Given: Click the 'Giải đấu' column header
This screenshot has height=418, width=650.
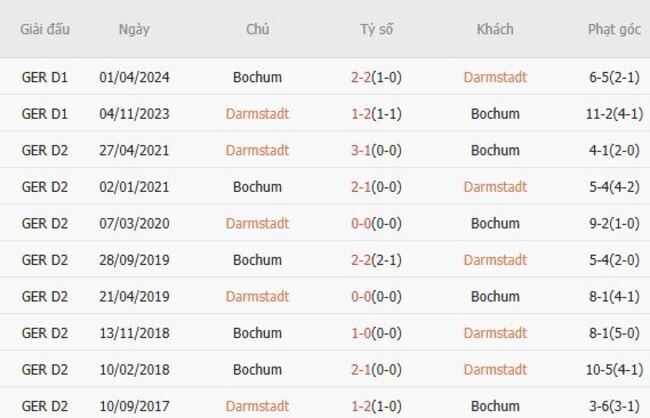Looking at the screenshot, I should point(45,29).
